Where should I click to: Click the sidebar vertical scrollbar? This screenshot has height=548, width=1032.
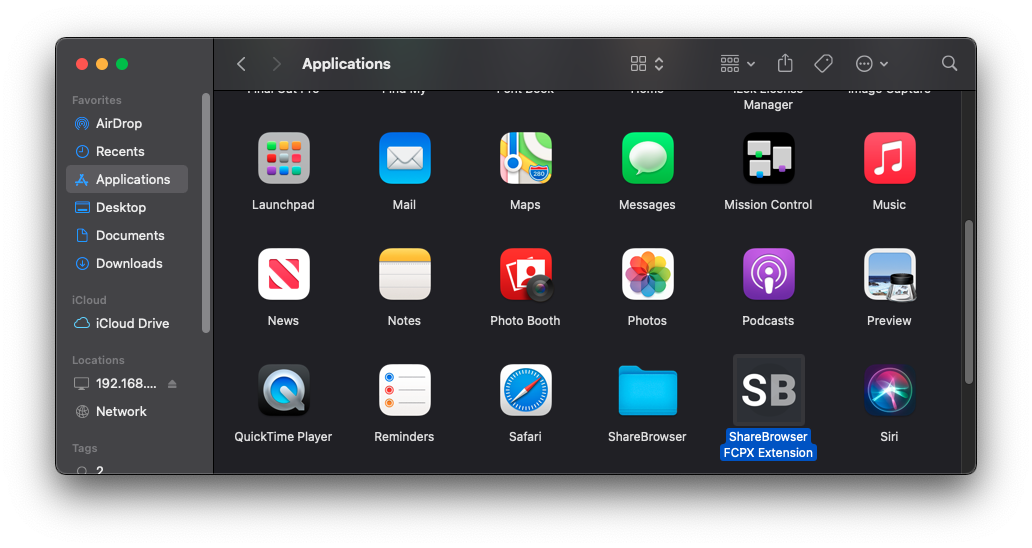coord(206,212)
